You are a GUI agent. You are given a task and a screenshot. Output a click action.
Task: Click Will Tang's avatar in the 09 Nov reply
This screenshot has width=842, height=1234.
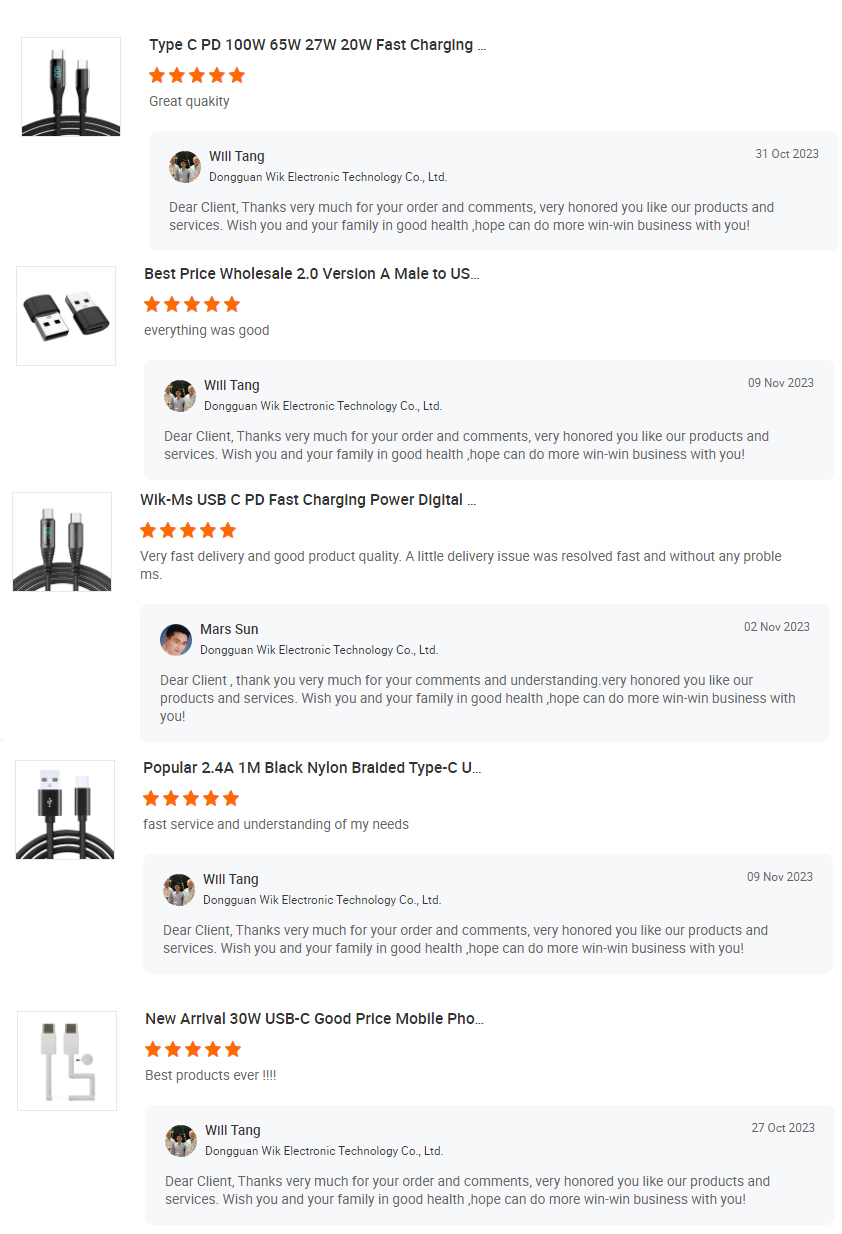pos(180,396)
